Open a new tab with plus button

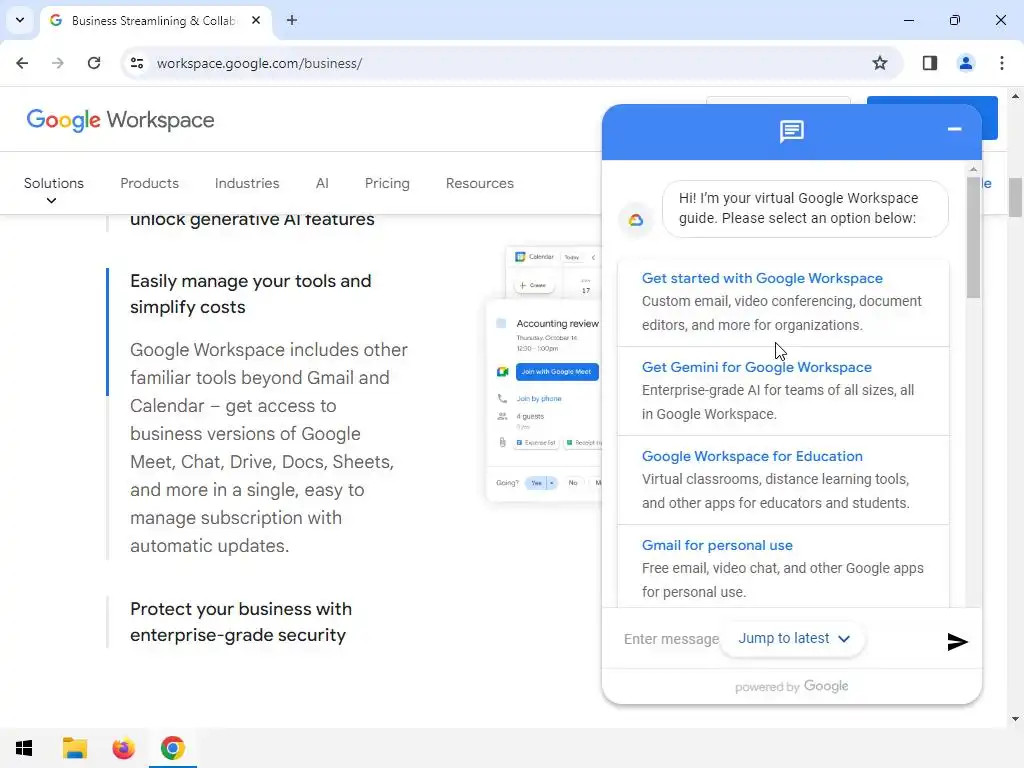point(292,20)
